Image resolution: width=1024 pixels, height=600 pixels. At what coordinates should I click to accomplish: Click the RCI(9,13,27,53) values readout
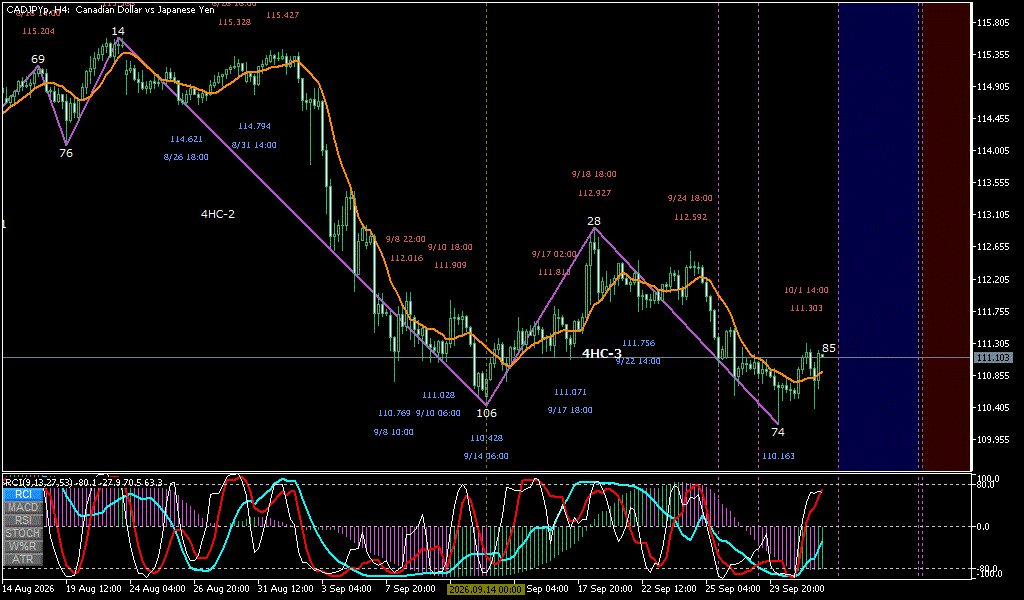(84, 482)
